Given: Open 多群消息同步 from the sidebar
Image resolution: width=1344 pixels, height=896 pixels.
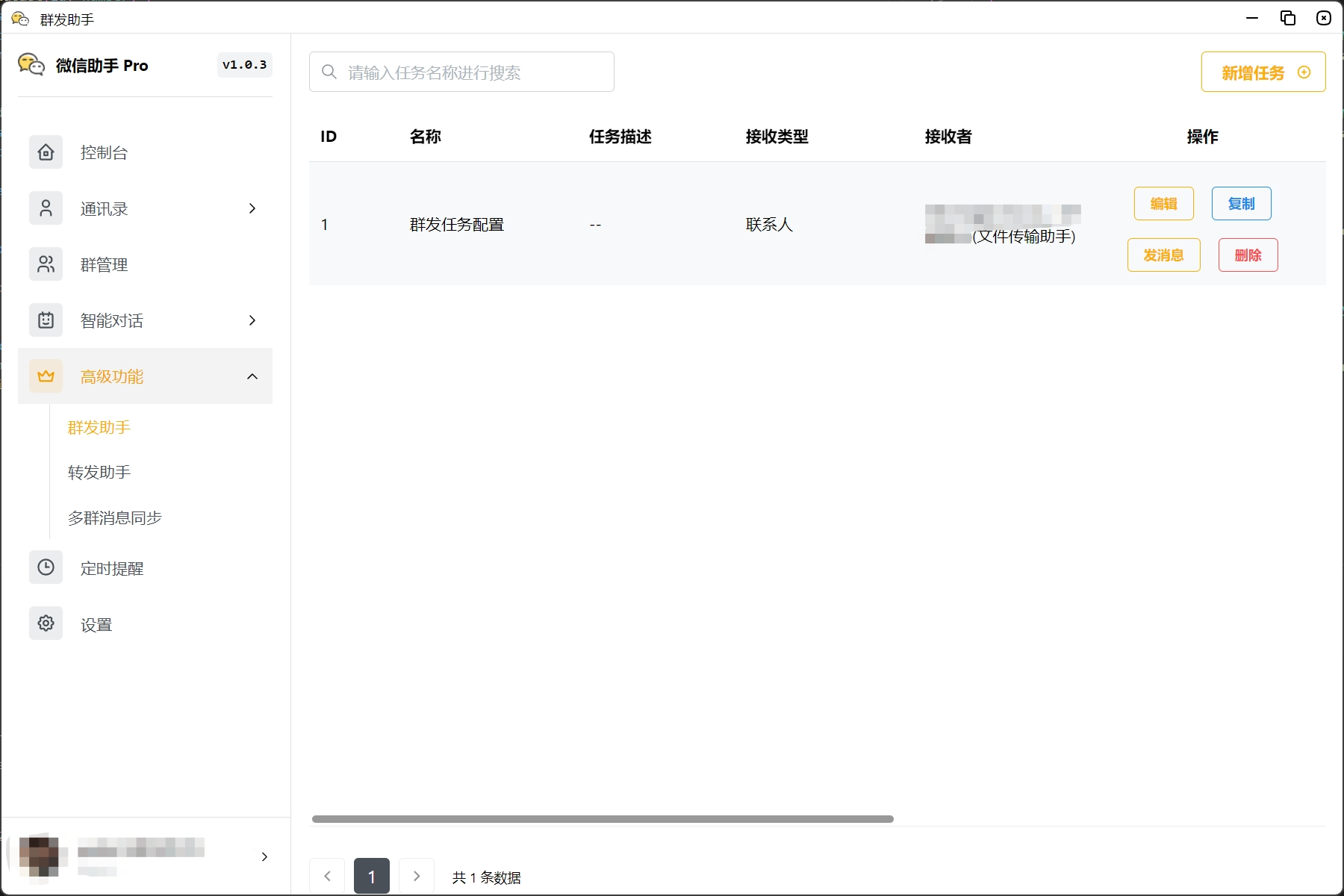Looking at the screenshot, I should click(x=113, y=517).
